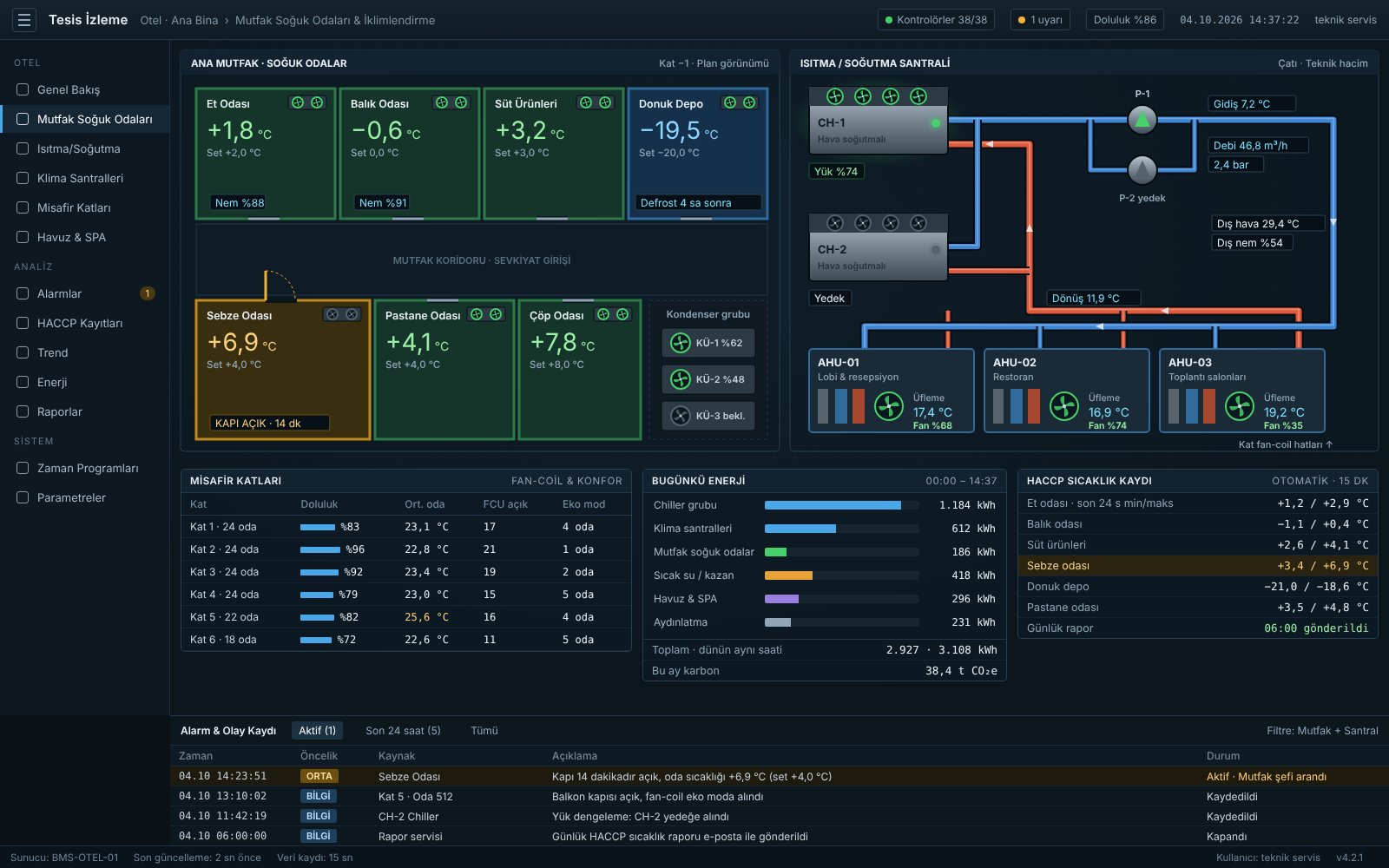Screen dimensions: 1389x868
Task: Select Misafir Katları in sidebar
Action: pos(84,207)
